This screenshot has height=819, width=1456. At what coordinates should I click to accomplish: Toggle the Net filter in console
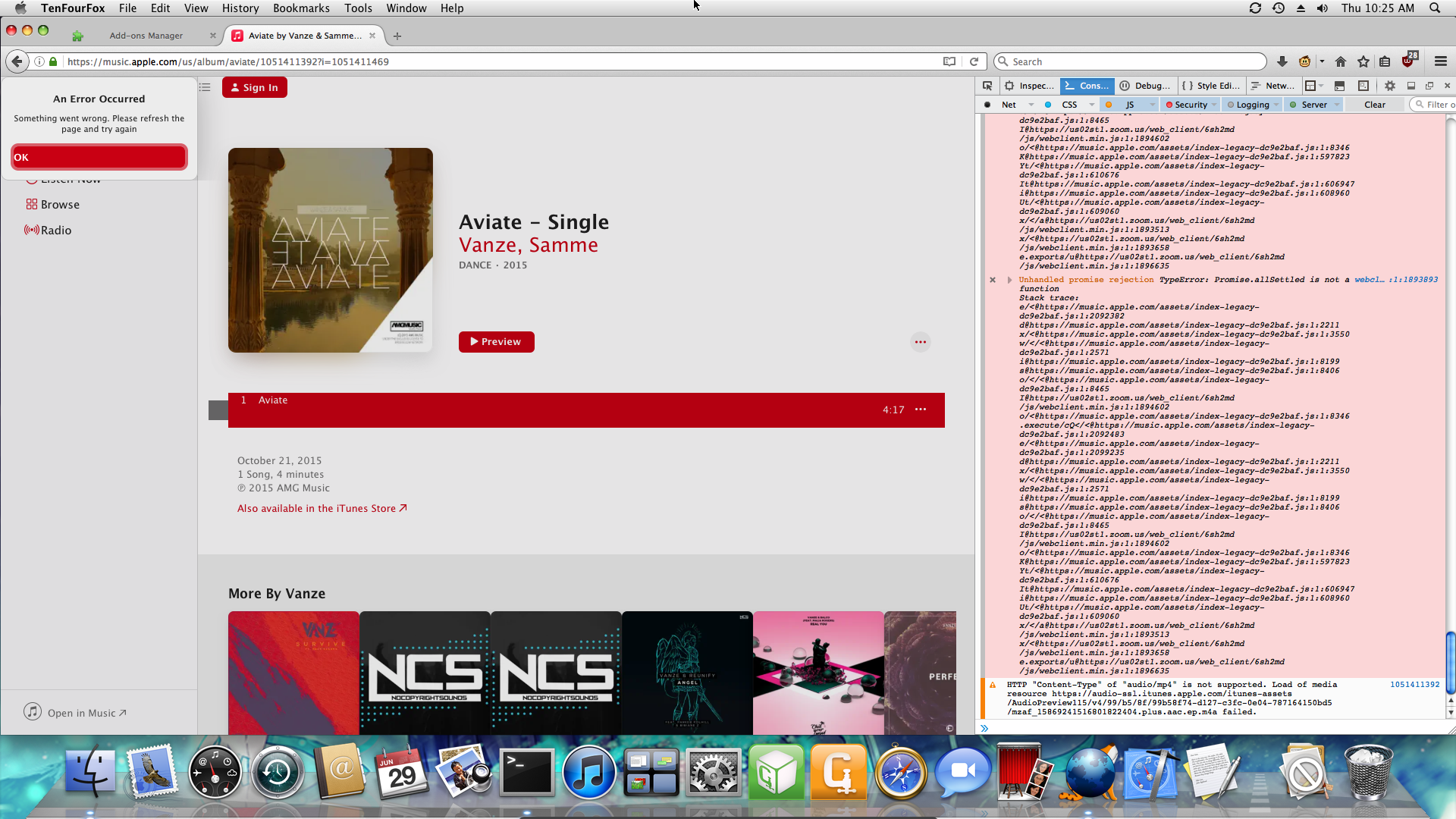(x=1009, y=105)
